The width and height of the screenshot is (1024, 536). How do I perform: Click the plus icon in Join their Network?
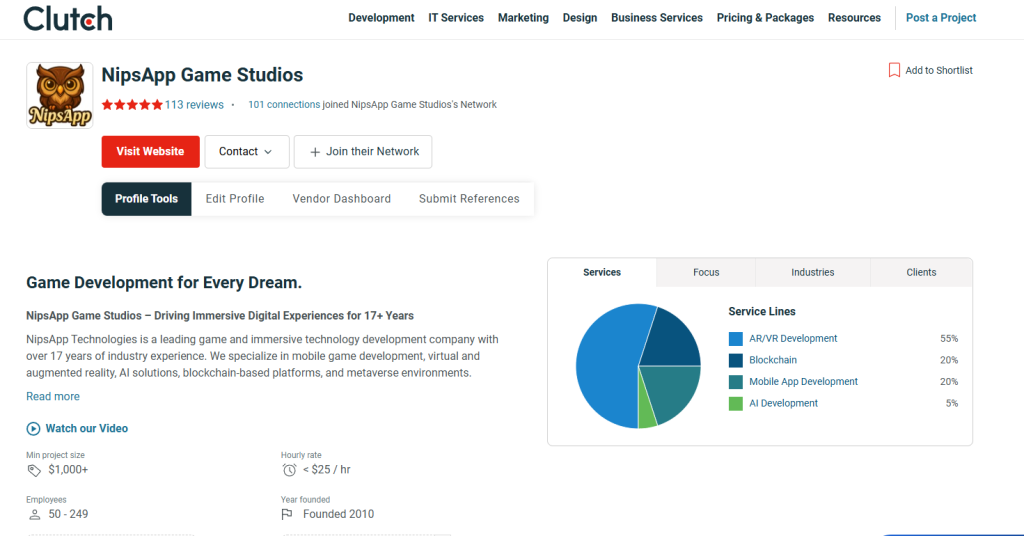coord(315,152)
